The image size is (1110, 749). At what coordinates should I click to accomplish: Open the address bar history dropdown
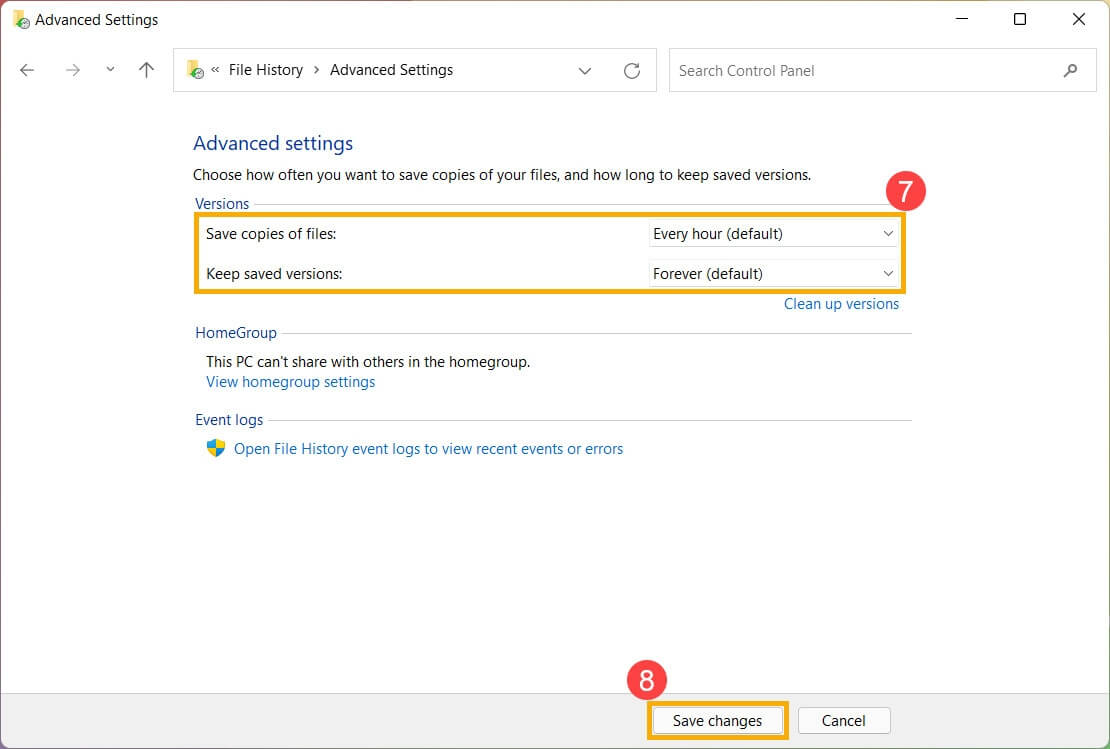tap(585, 70)
